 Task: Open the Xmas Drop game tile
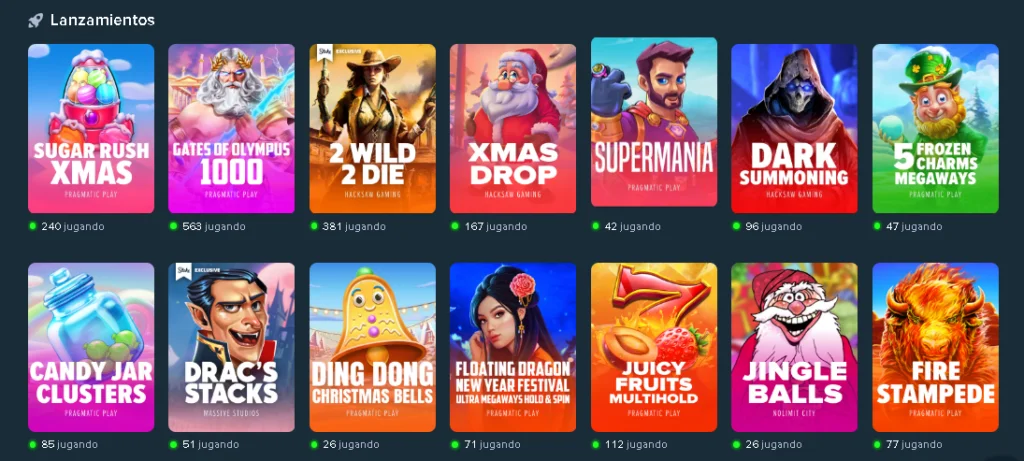pos(513,129)
